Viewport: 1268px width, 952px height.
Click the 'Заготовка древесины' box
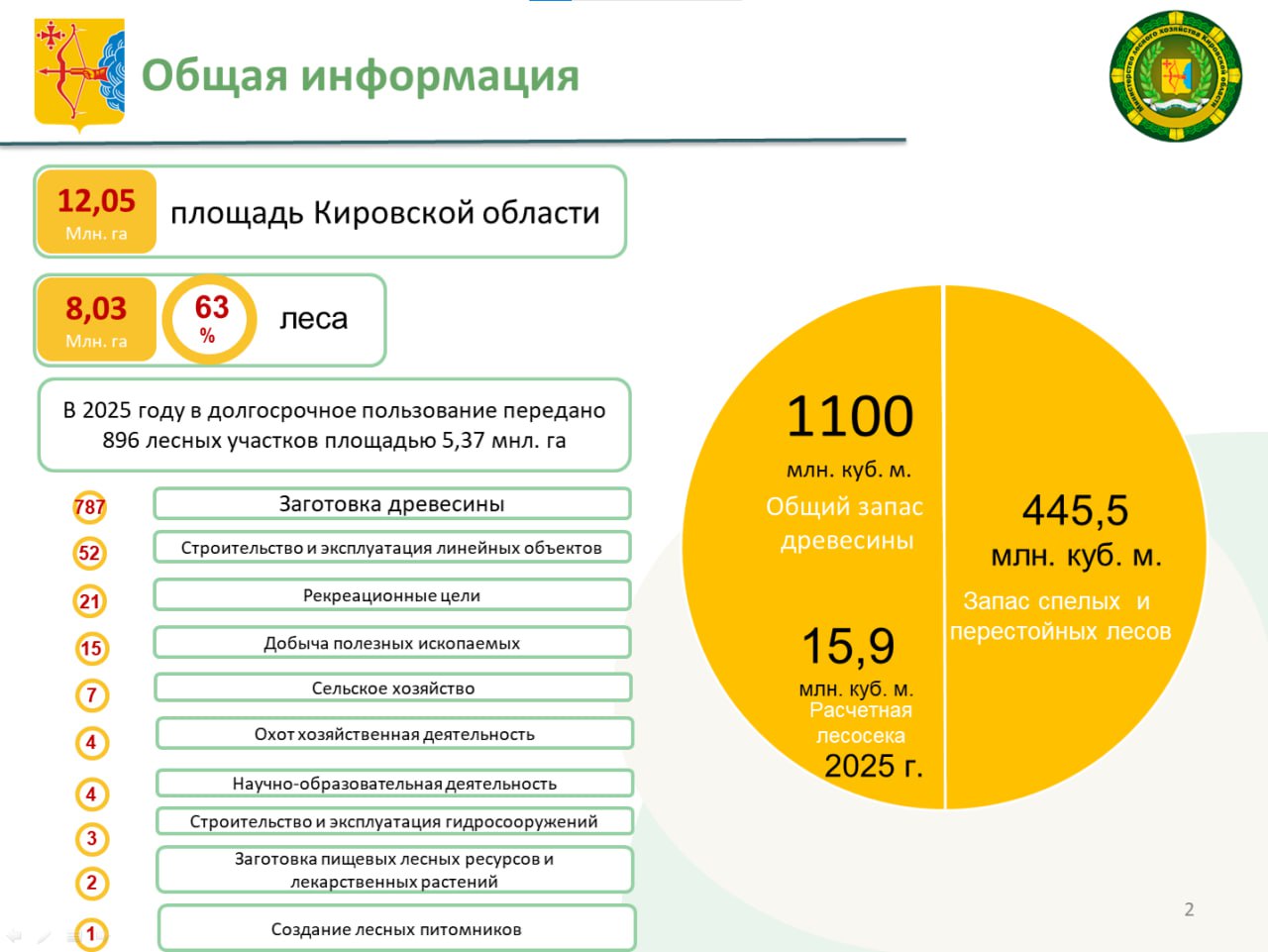point(391,504)
